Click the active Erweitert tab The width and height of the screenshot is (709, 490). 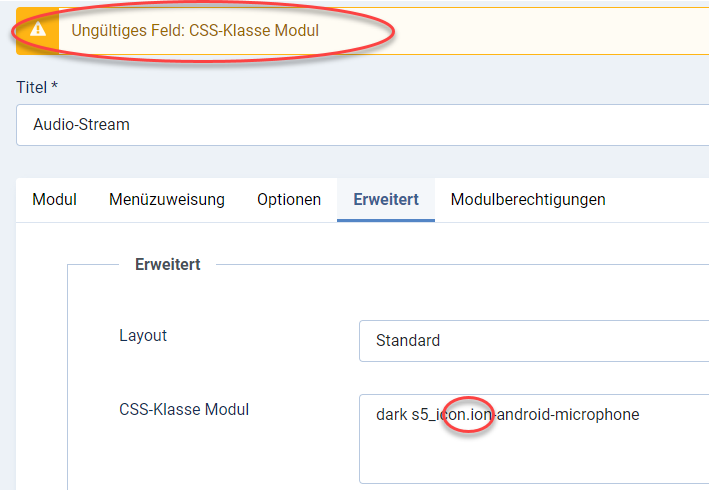386,199
